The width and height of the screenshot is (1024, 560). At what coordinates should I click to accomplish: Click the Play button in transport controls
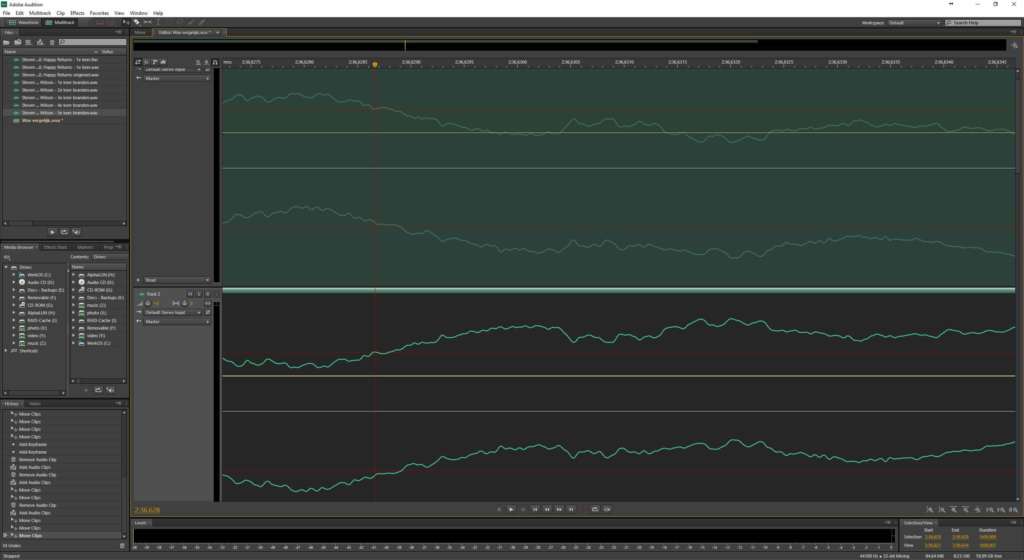511,509
